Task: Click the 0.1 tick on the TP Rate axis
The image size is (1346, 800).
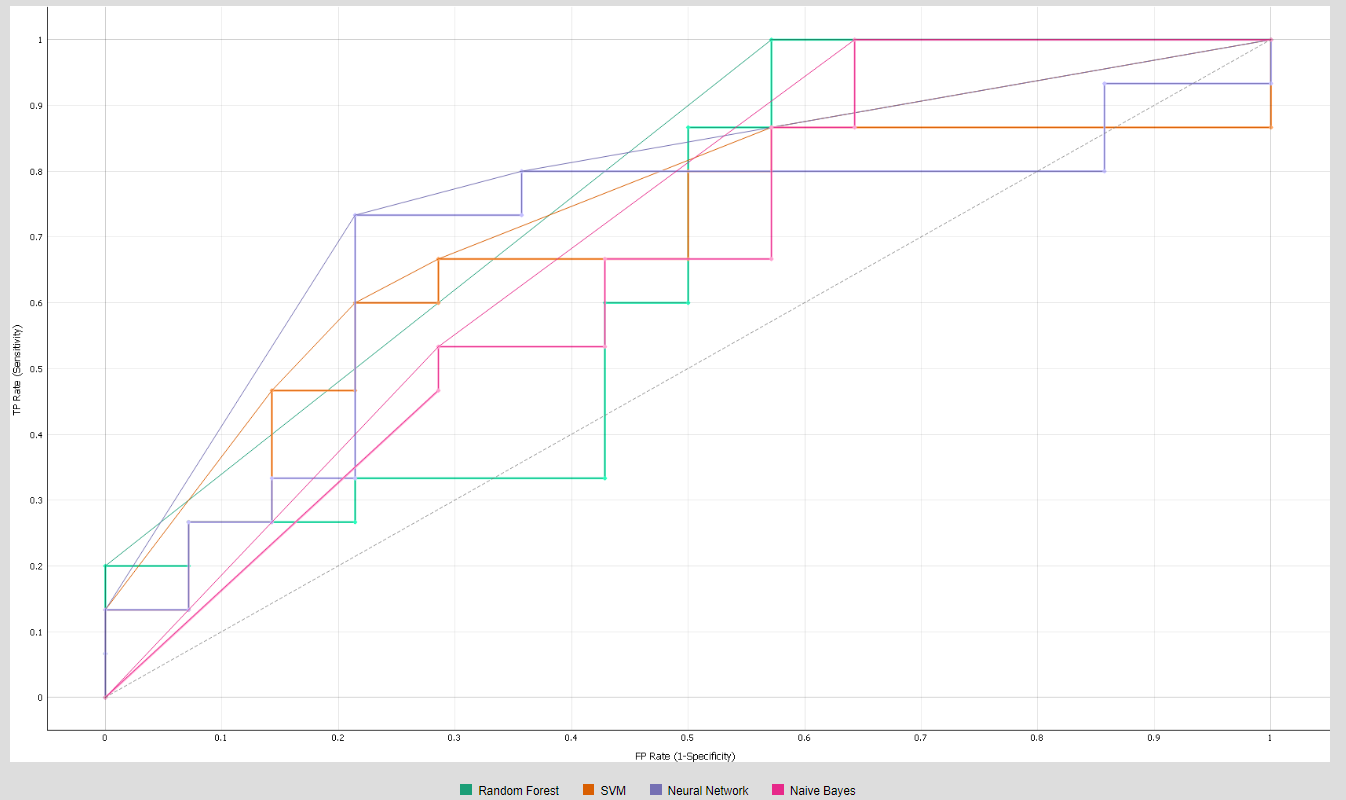Action: point(38,632)
